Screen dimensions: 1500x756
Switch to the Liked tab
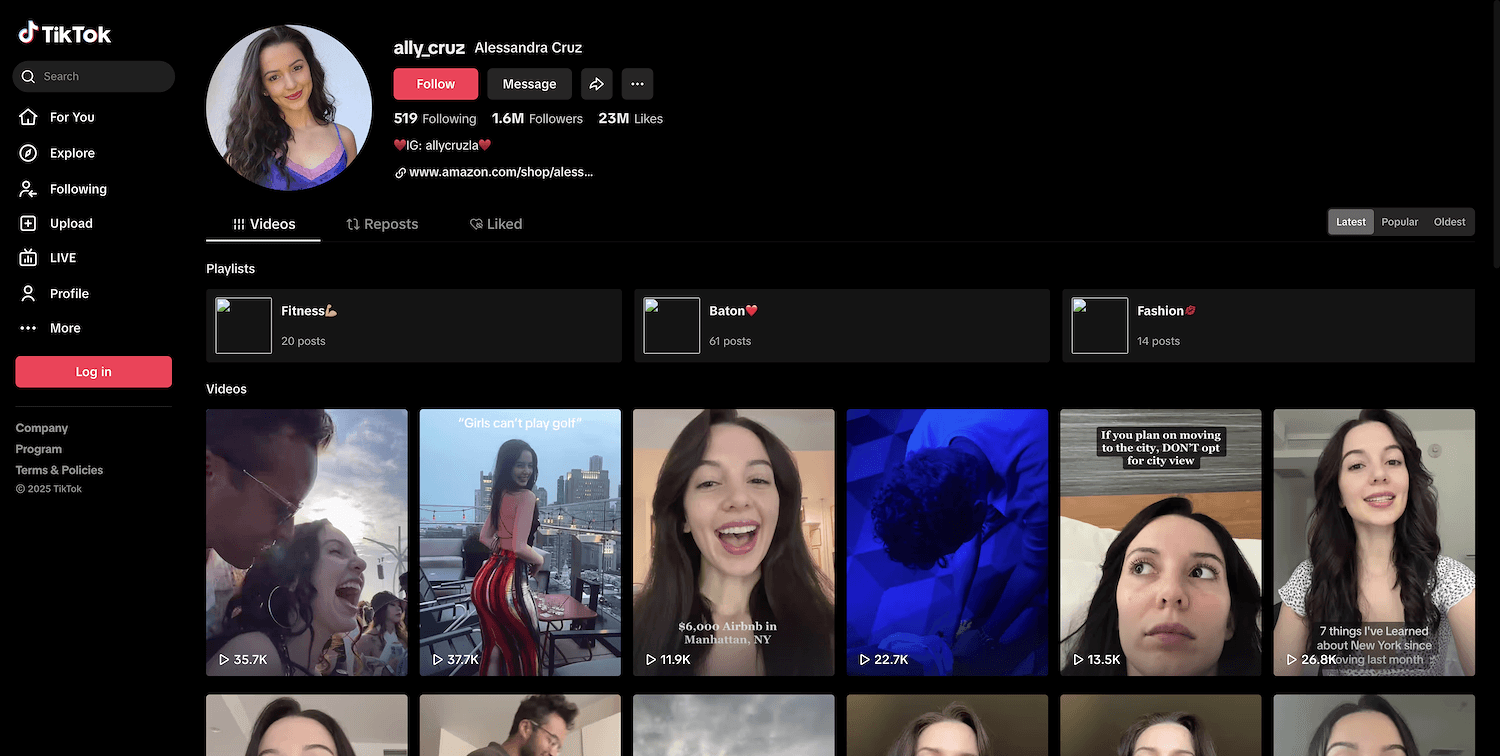pyautogui.click(x=496, y=224)
